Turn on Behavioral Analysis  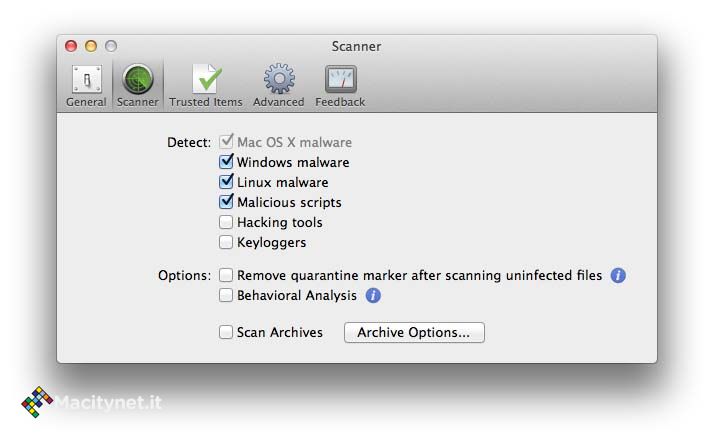coord(227,295)
